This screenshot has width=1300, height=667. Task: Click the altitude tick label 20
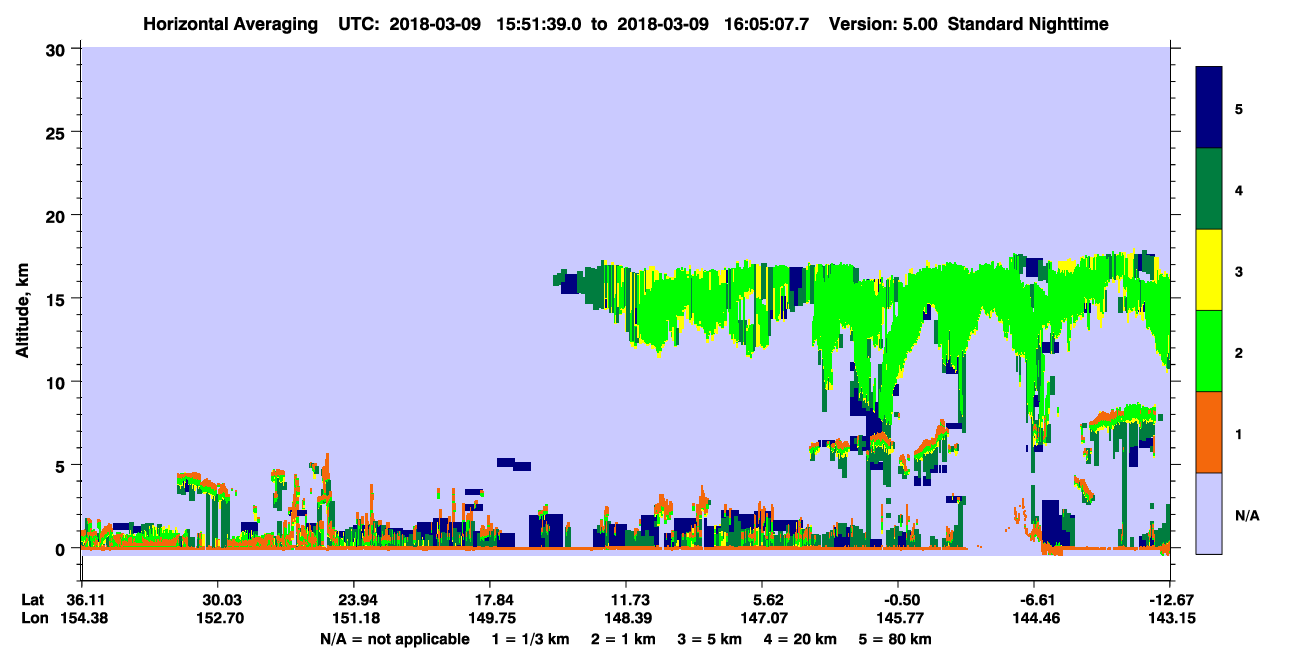click(58, 215)
